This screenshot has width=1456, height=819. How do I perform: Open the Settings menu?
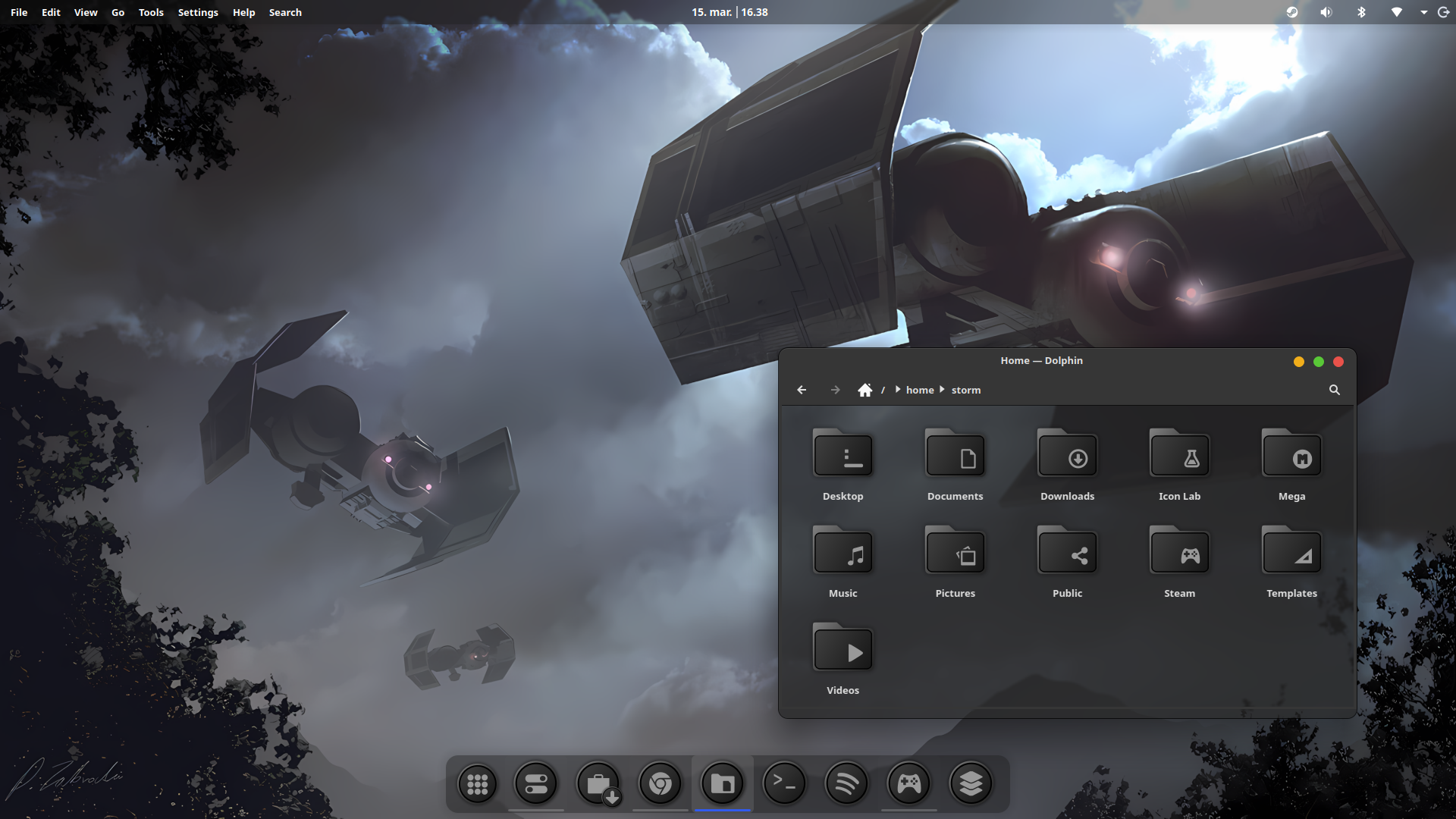[198, 12]
